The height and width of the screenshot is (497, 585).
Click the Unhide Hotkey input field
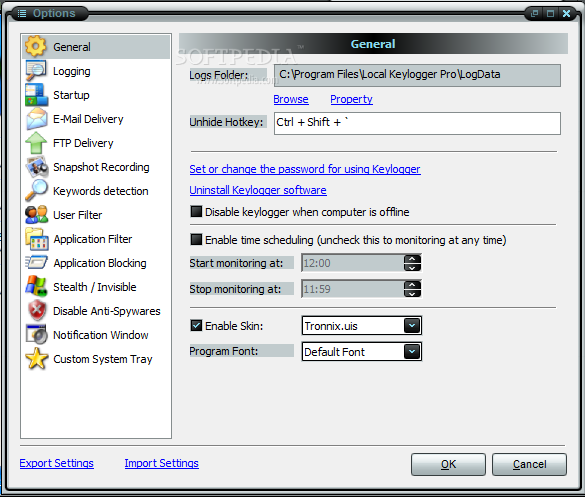point(417,123)
